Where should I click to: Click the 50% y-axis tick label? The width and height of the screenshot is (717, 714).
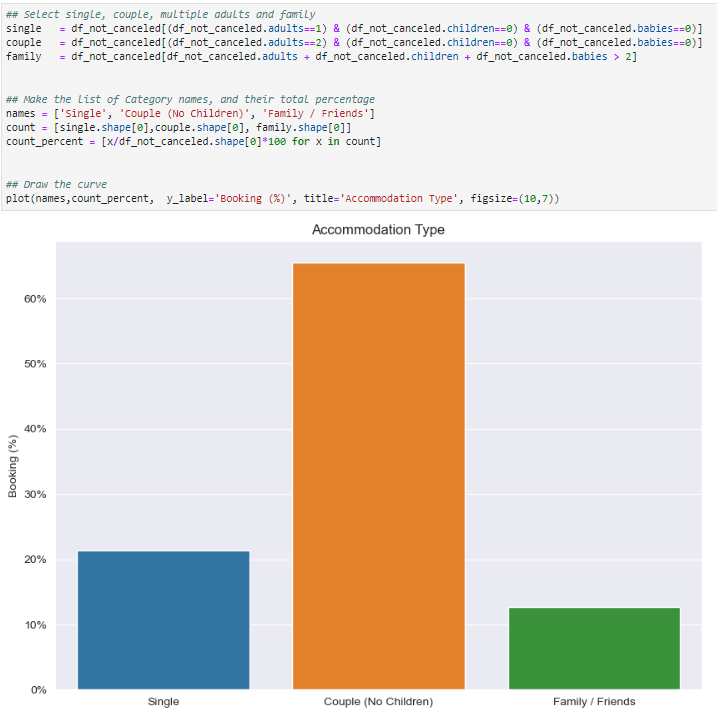pos(34,364)
